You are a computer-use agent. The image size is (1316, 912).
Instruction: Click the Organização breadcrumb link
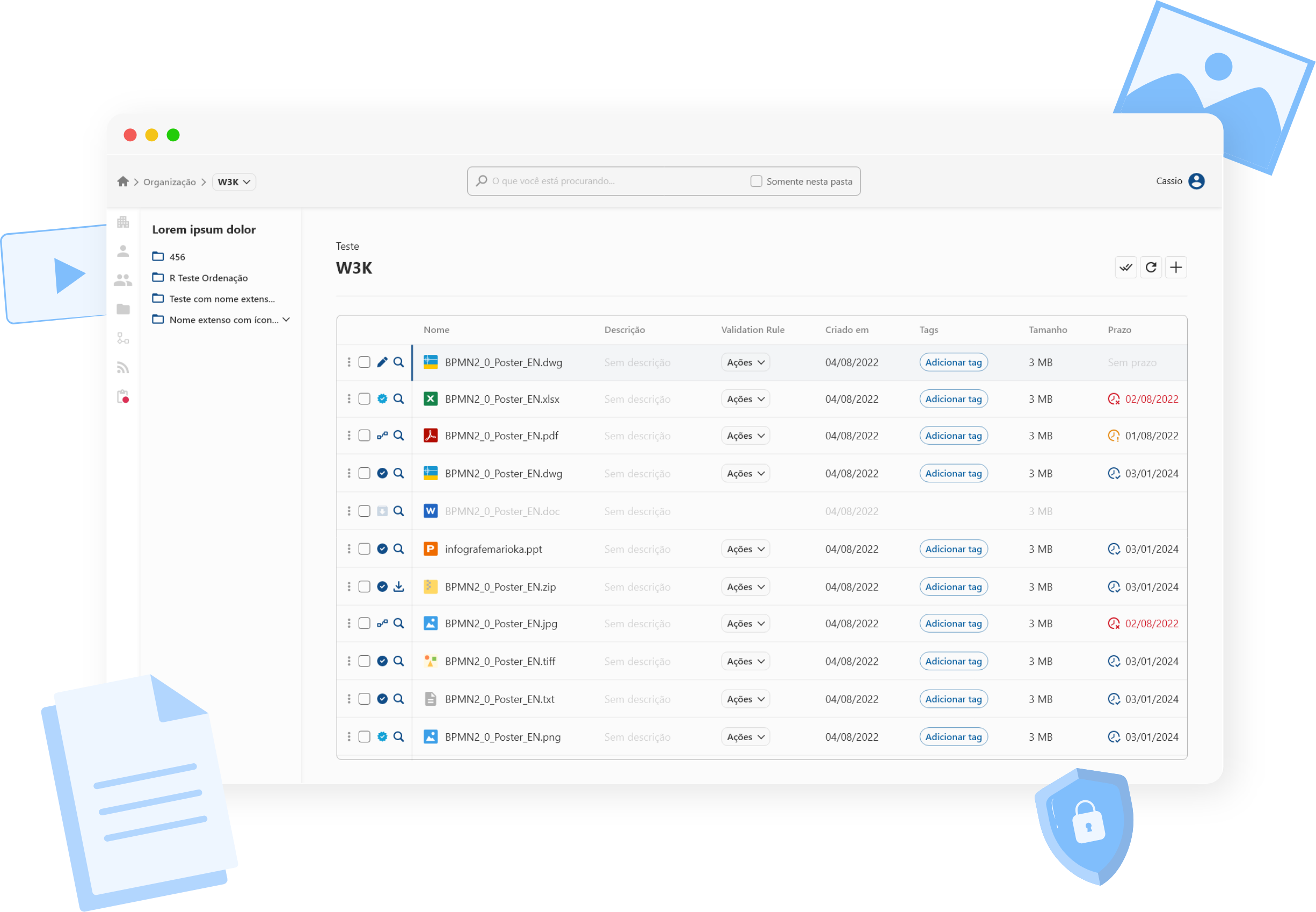(x=169, y=182)
